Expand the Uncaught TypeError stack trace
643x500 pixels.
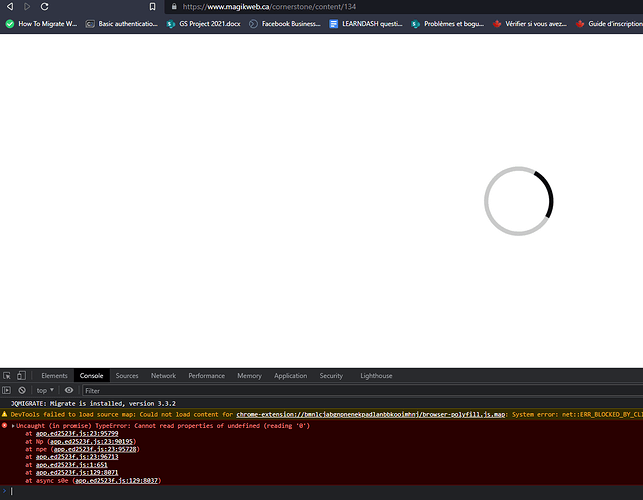coord(13,425)
